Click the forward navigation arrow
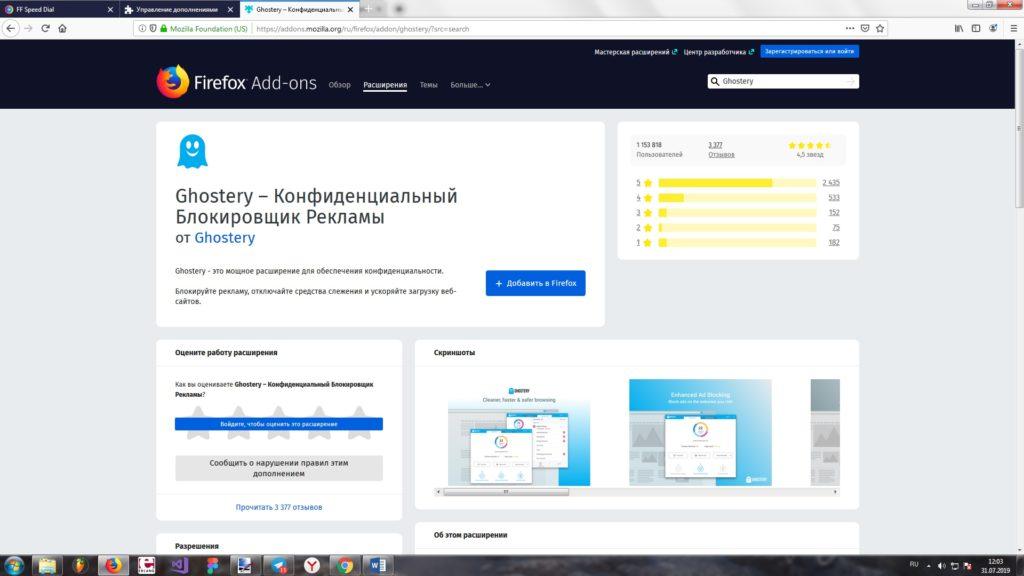Image resolution: width=1024 pixels, height=576 pixels. 28,28
